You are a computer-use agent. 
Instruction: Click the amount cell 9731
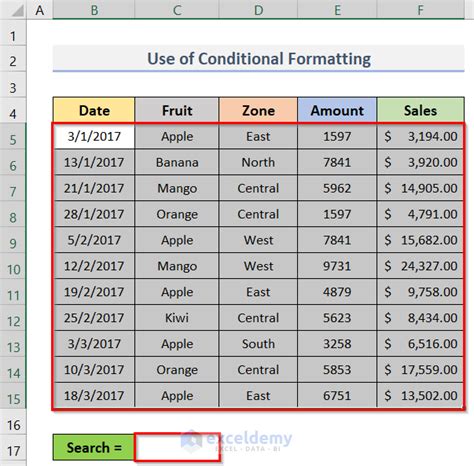[337, 266]
